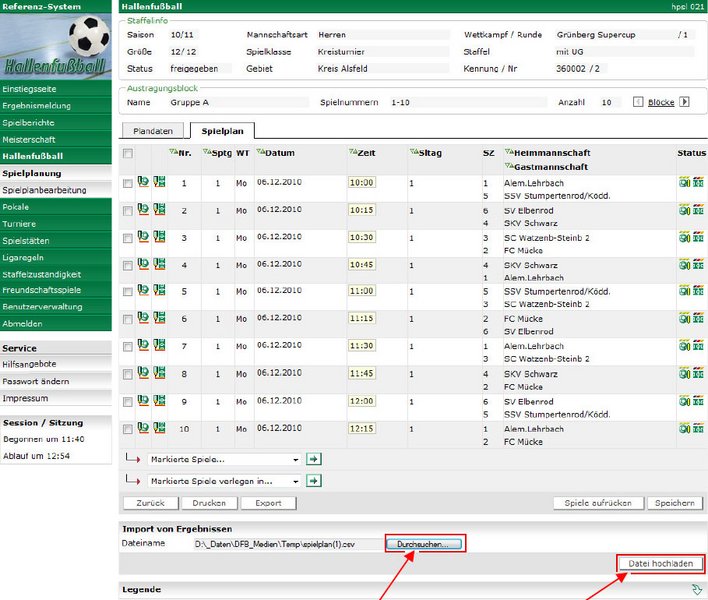Sort the table by Datum column icon

tap(260, 152)
